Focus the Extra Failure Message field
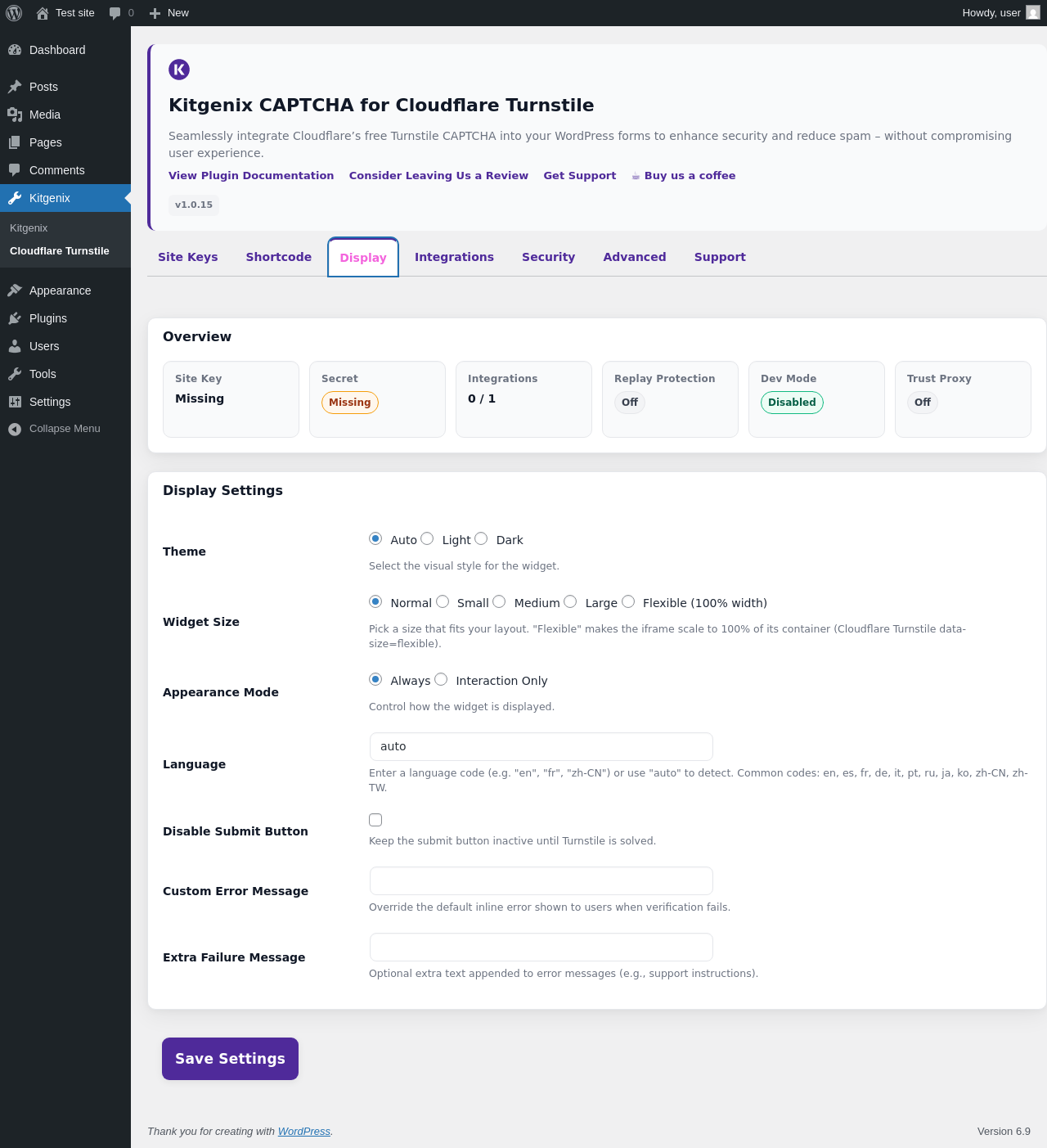1047x1148 pixels. pos(541,948)
